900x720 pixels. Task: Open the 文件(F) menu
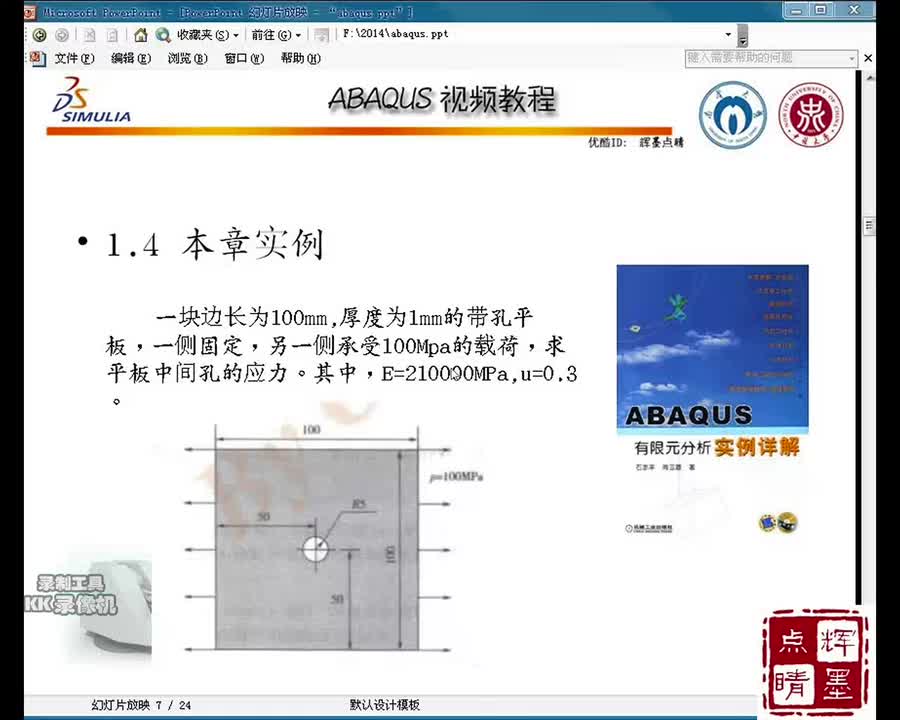click(x=74, y=59)
